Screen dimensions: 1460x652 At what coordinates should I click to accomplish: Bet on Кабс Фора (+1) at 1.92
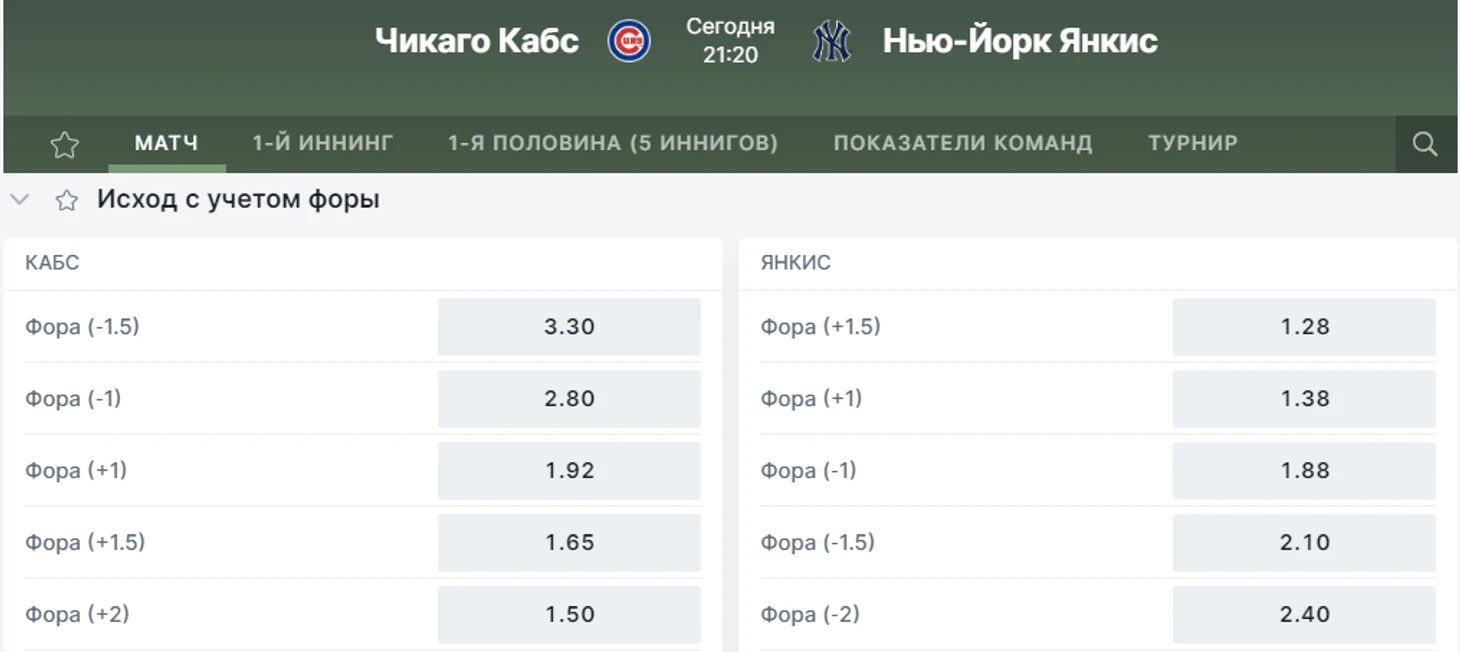(x=569, y=471)
